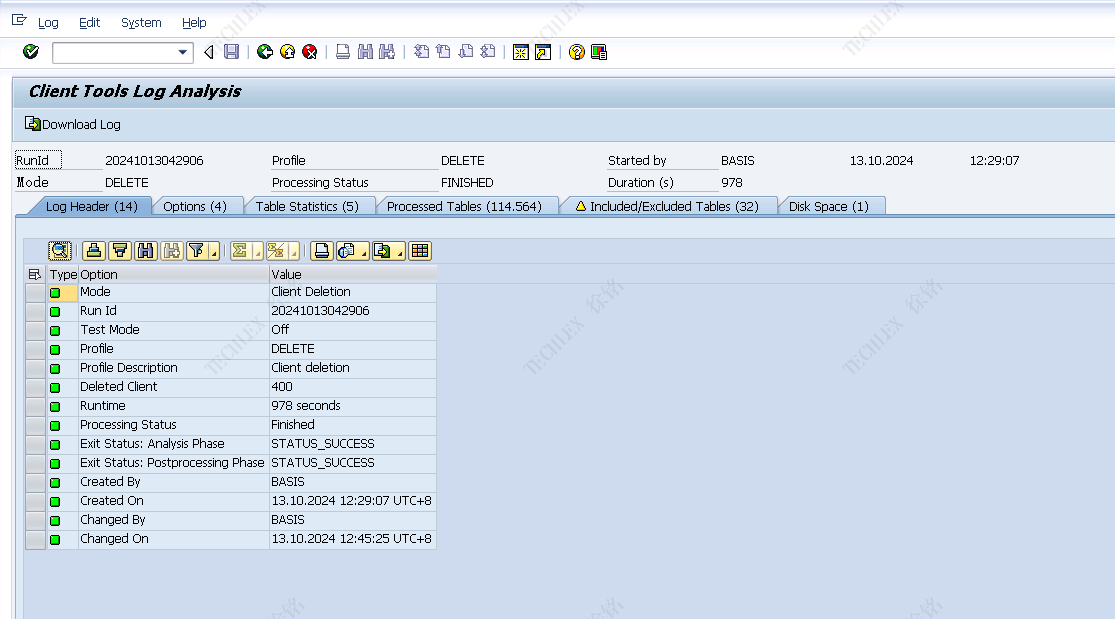
Task: Sort table in ascending order
Action: point(94,251)
